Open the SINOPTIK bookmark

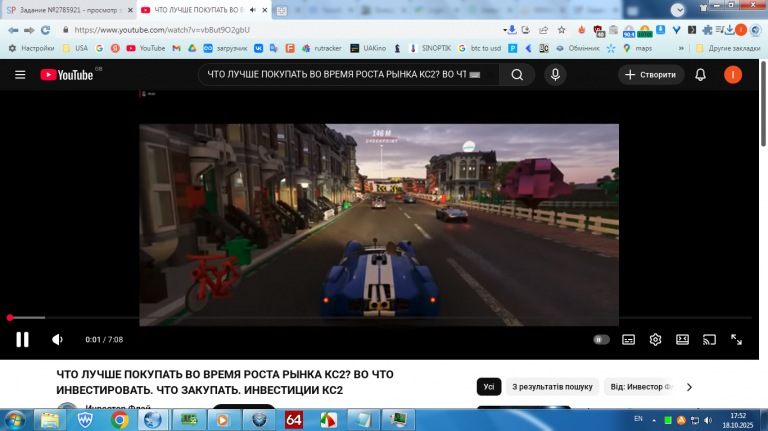pos(430,48)
